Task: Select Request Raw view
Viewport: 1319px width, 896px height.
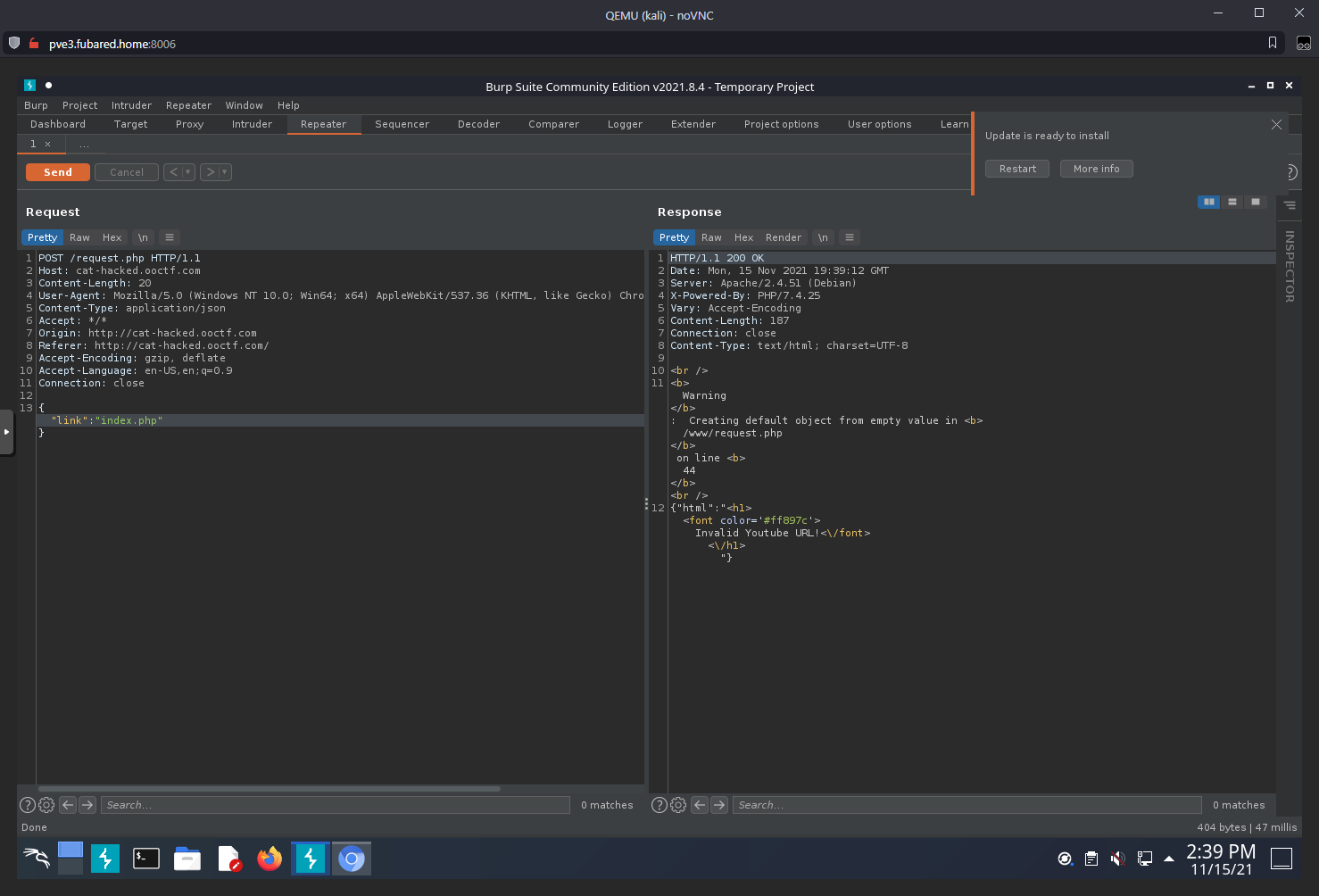Action: pos(79,237)
